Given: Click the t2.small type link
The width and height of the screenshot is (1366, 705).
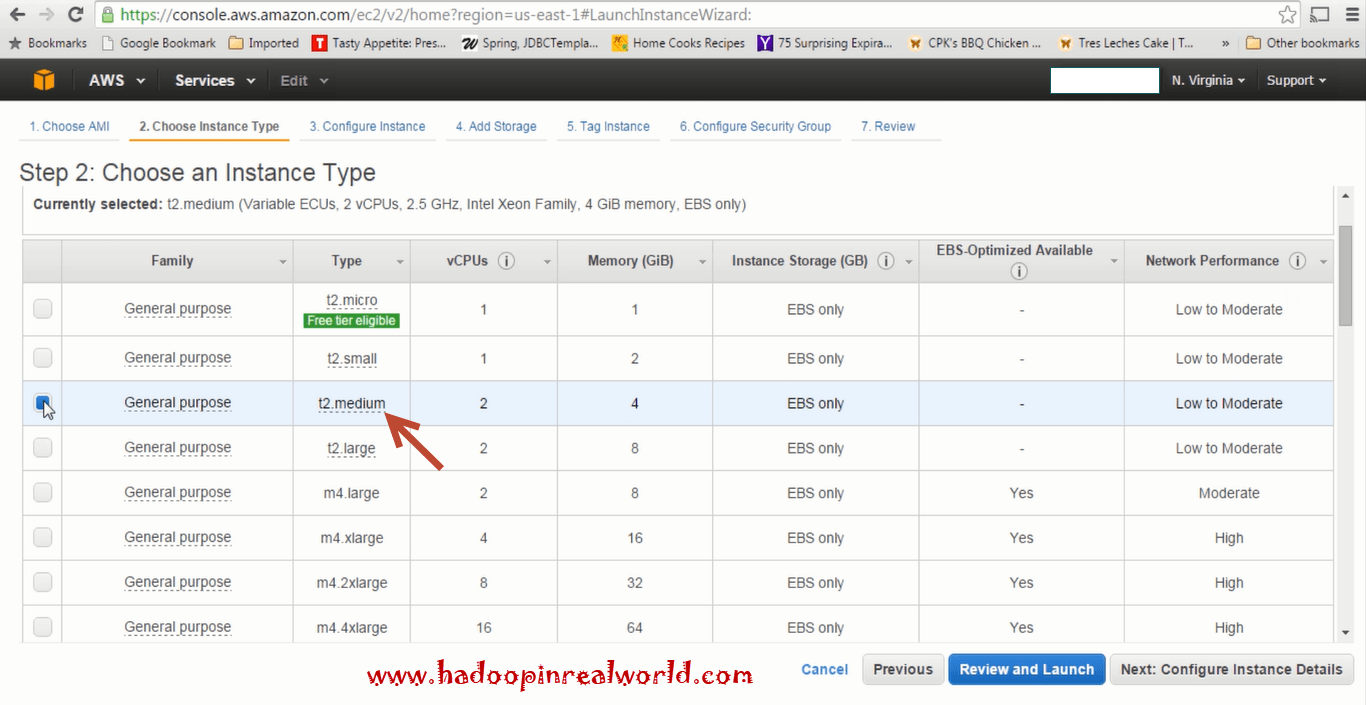Looking at the screenshot, I should point(351,358).
